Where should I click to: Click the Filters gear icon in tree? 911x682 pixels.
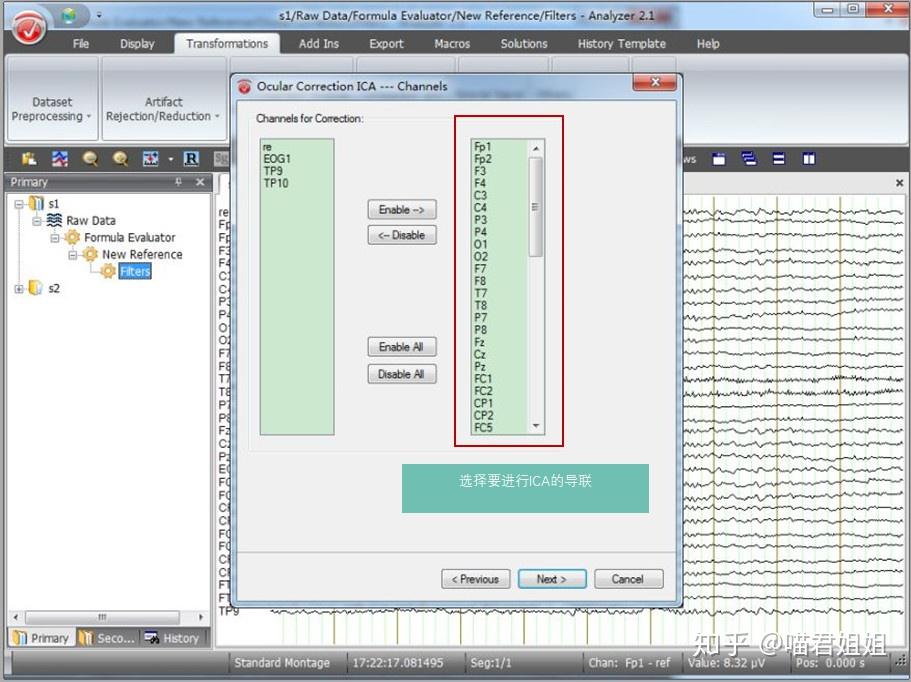(x=108, y=271)
